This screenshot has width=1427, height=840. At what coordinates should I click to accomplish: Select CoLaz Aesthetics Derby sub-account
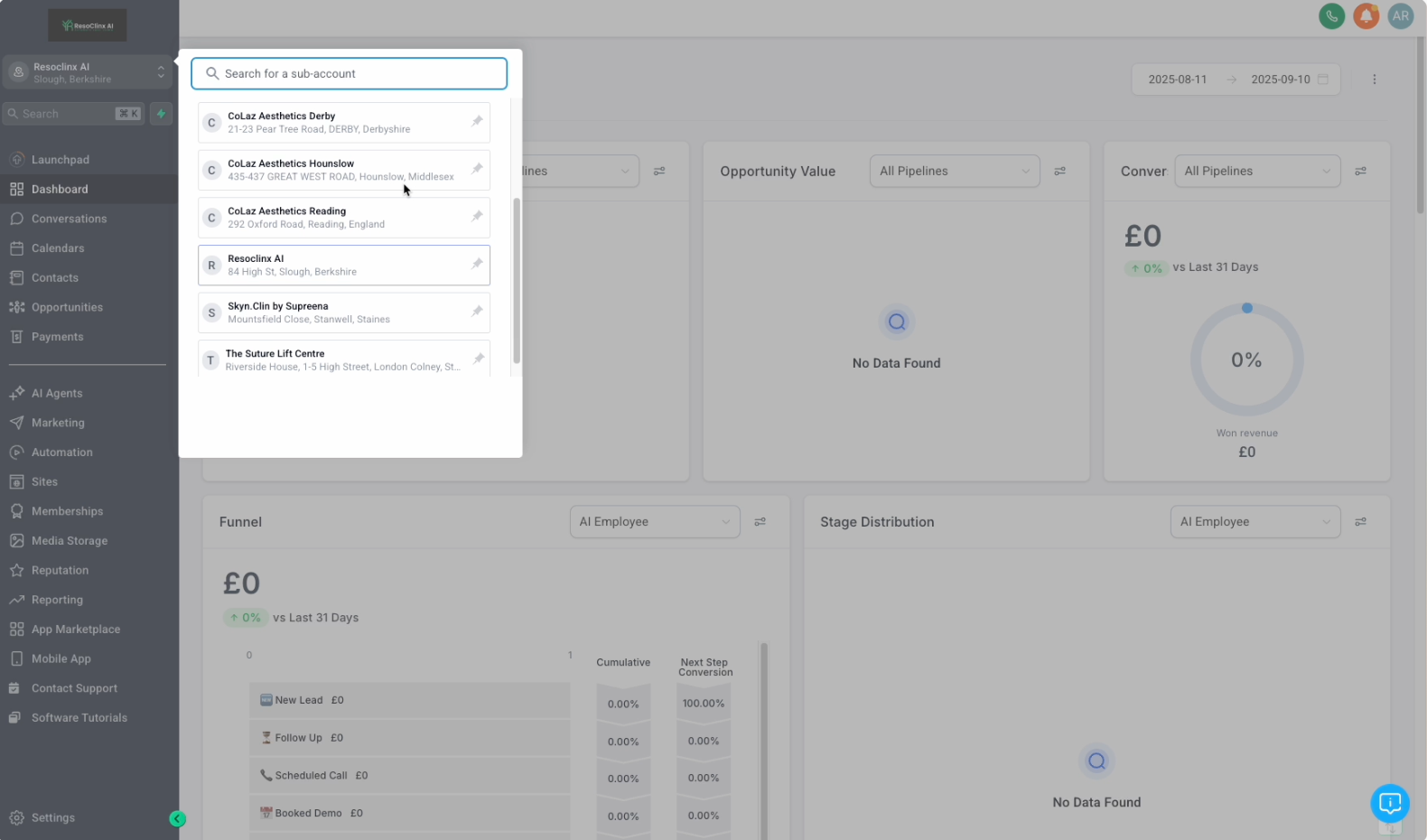[x=344, y=123]
